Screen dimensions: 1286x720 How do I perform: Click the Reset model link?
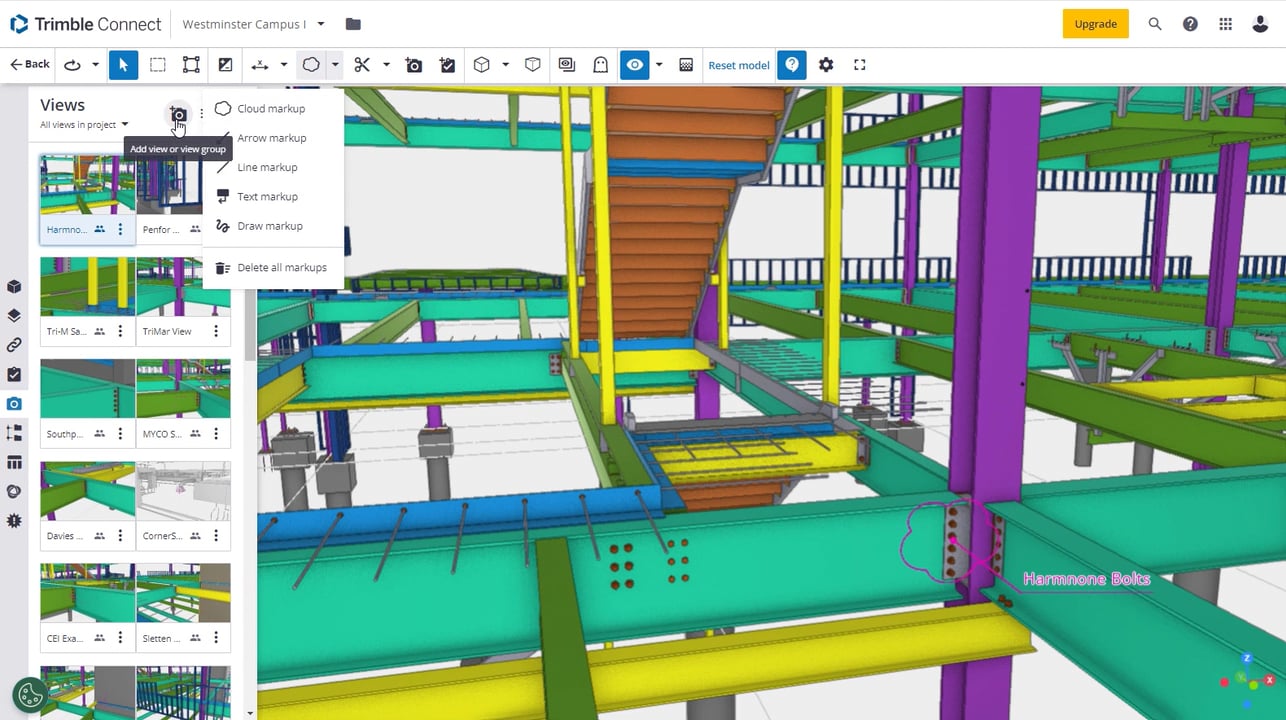pos(739,65)
